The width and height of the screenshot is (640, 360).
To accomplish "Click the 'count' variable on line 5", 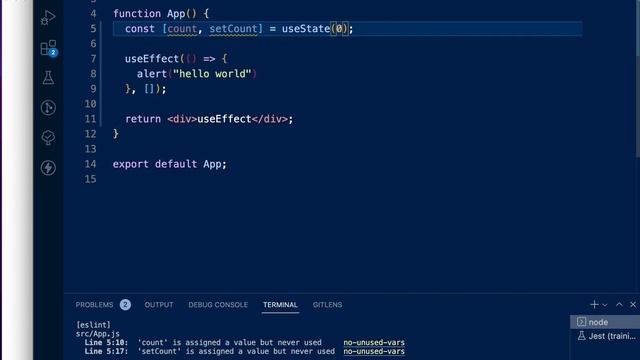I will [182, 29].
